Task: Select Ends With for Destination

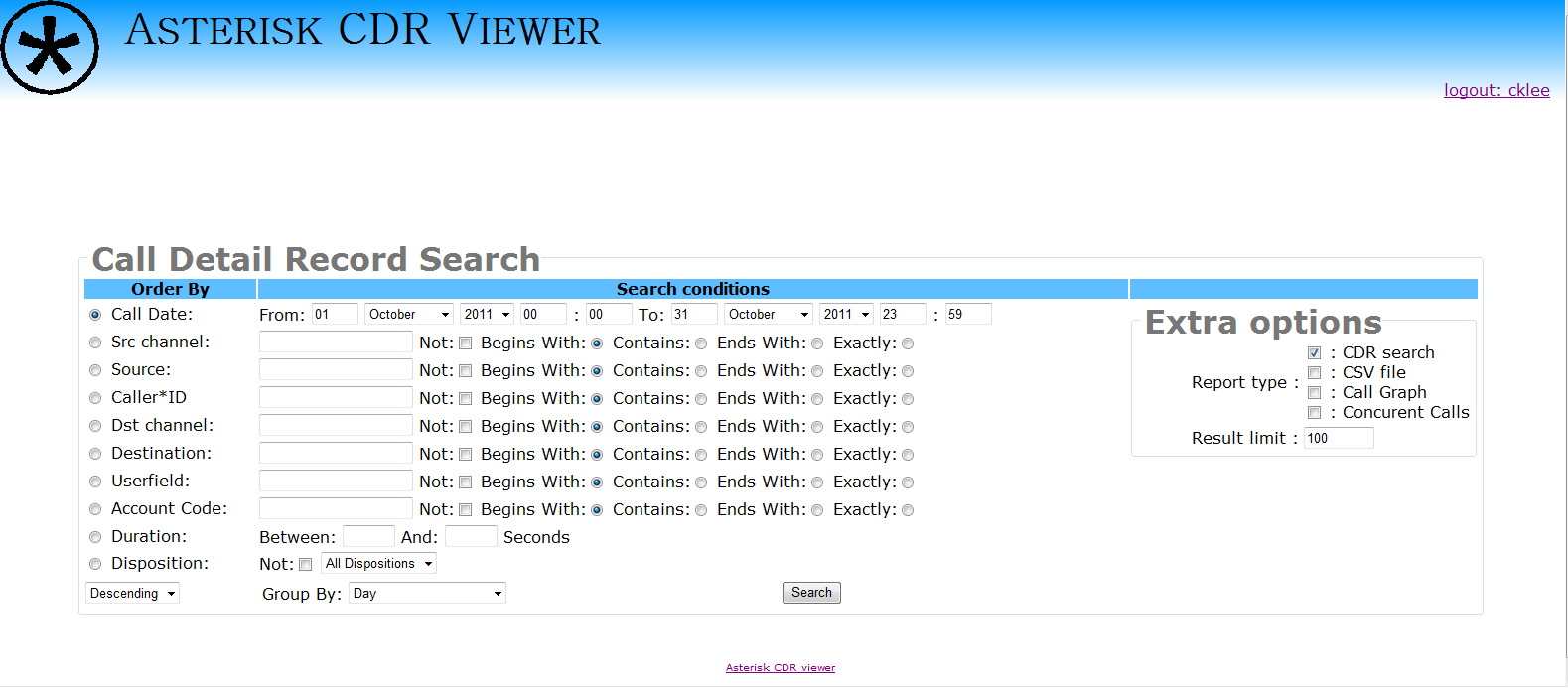Action: click(817, 455)
